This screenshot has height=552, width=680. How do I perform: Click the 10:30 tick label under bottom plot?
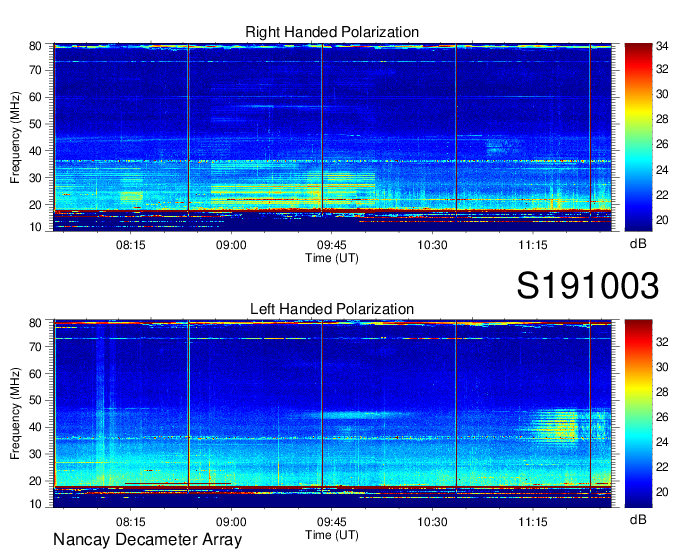[432, 522]
